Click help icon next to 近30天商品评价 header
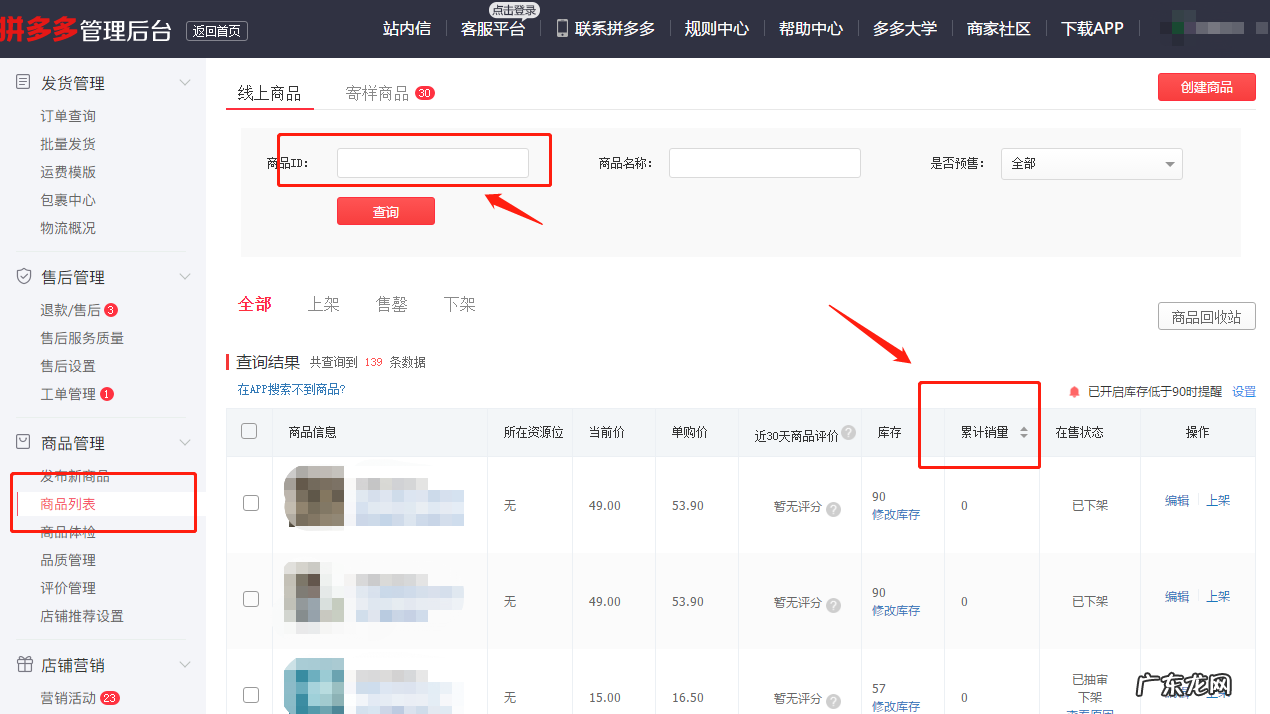1270x714 pixels. click(x=848, y=433)
